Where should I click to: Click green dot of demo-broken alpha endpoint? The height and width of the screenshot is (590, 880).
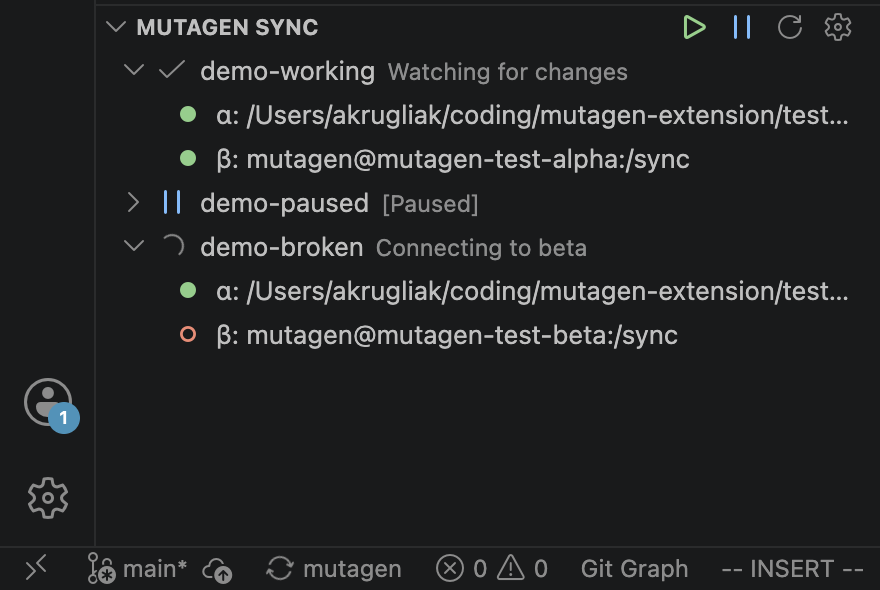(x=188, y=290)
